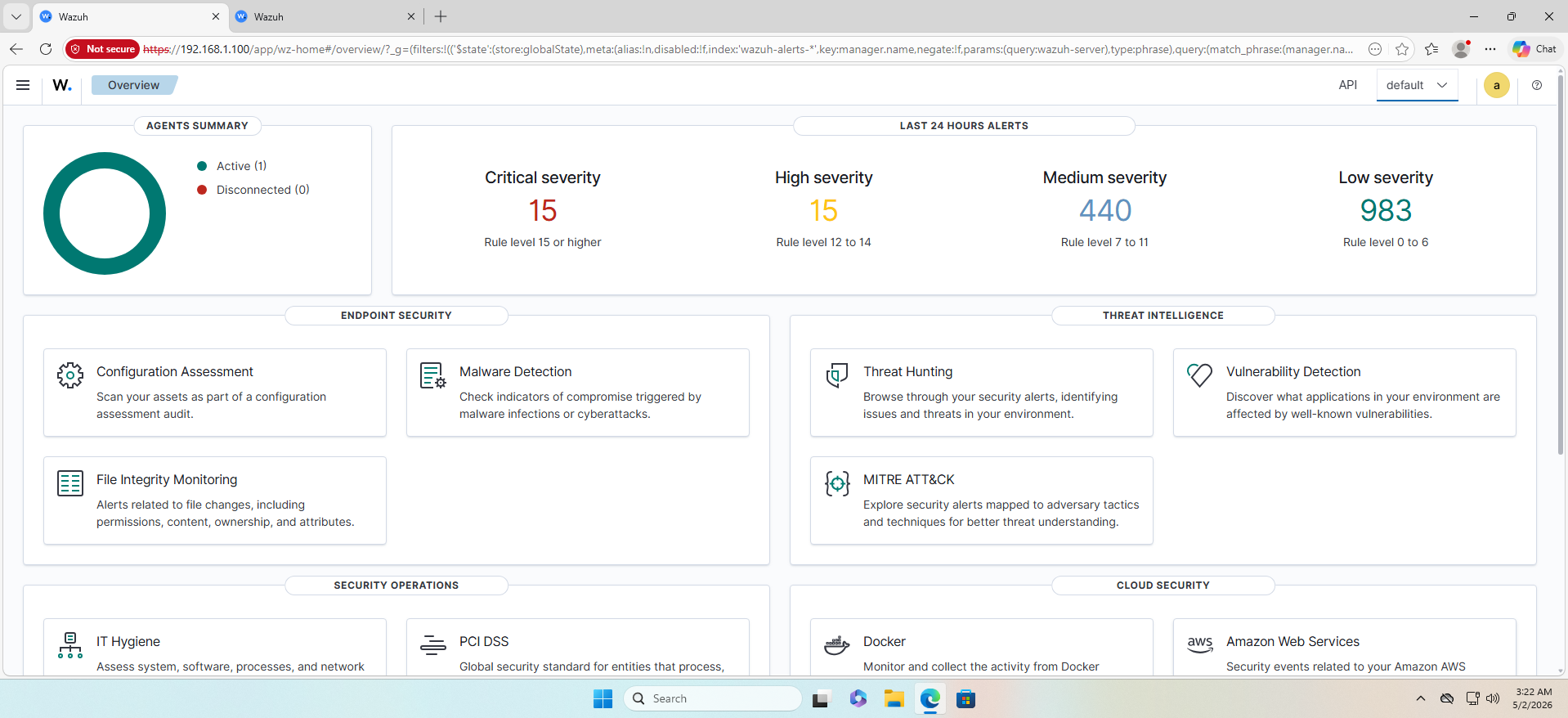Viewport: 1568px width, 718px height.
Task: Click the Threat Hunting shield icon
Action: pos(837,375)
